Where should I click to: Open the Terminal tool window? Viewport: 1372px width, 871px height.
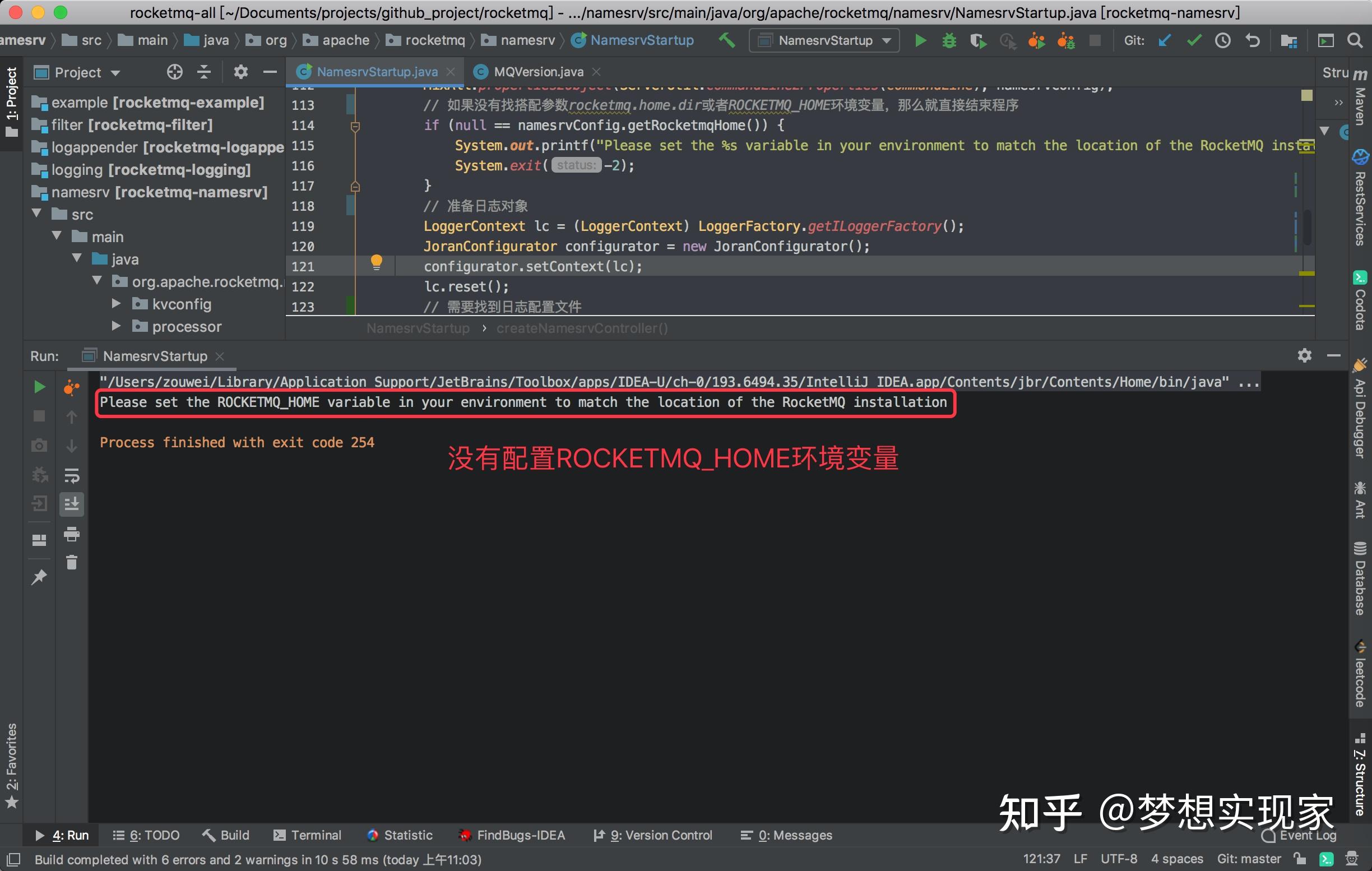click(307, 835)
